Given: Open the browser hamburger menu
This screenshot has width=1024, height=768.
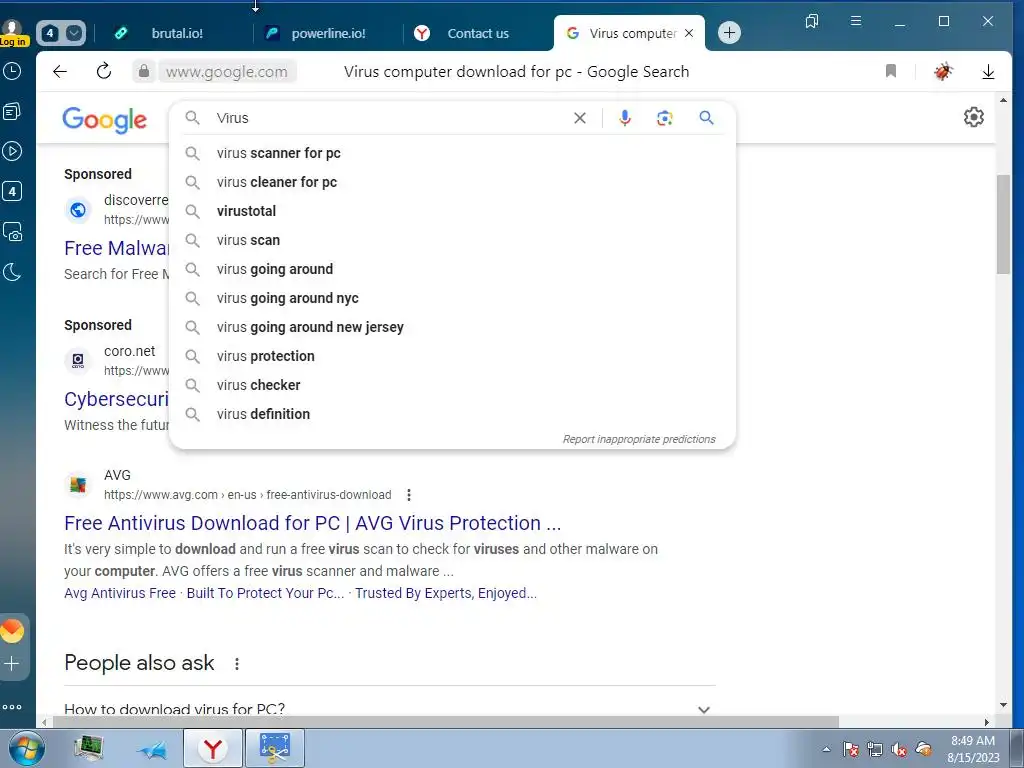Looking at the screenshot, I should [x=856, y=21].
